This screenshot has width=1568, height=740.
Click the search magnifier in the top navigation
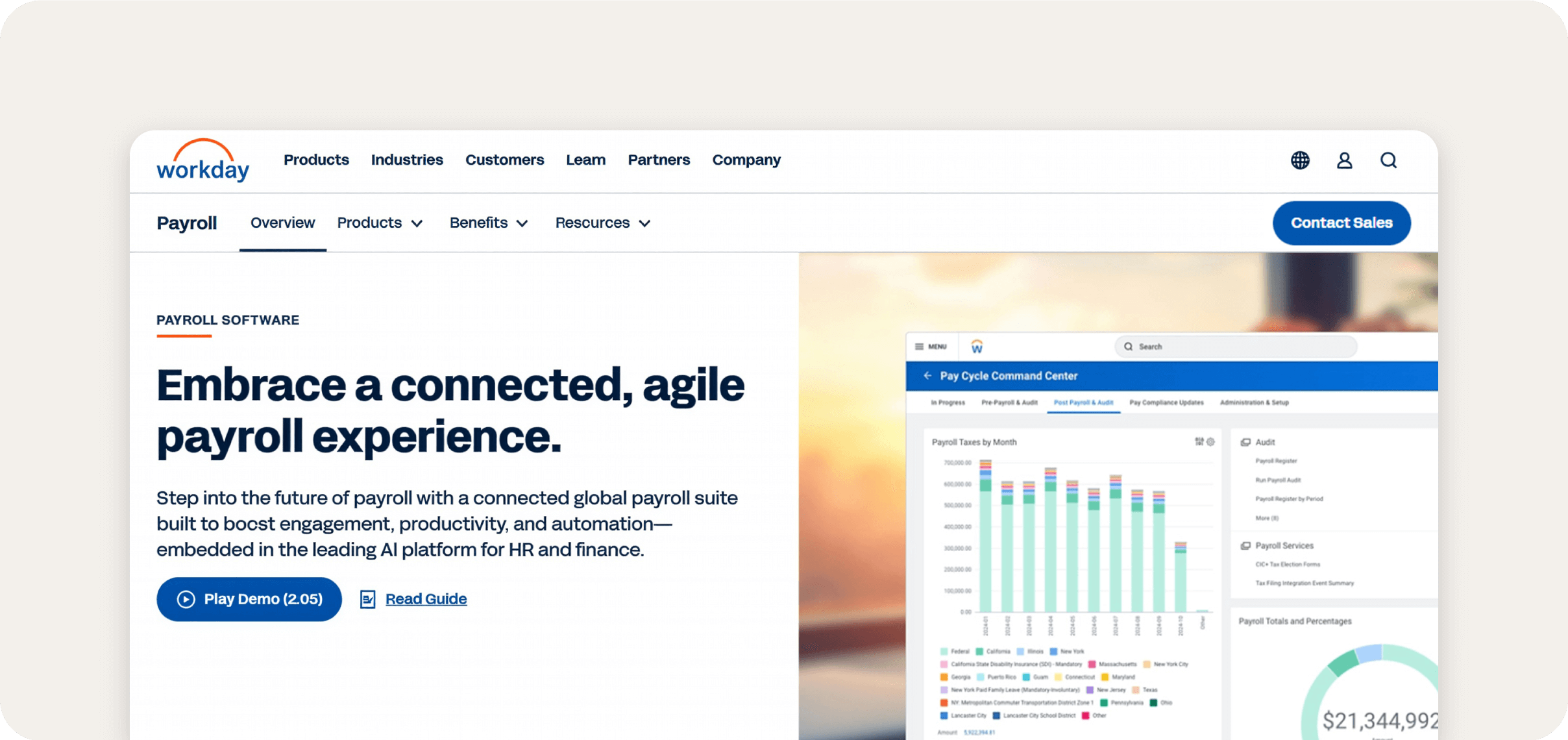click(x=1389, y=160)
